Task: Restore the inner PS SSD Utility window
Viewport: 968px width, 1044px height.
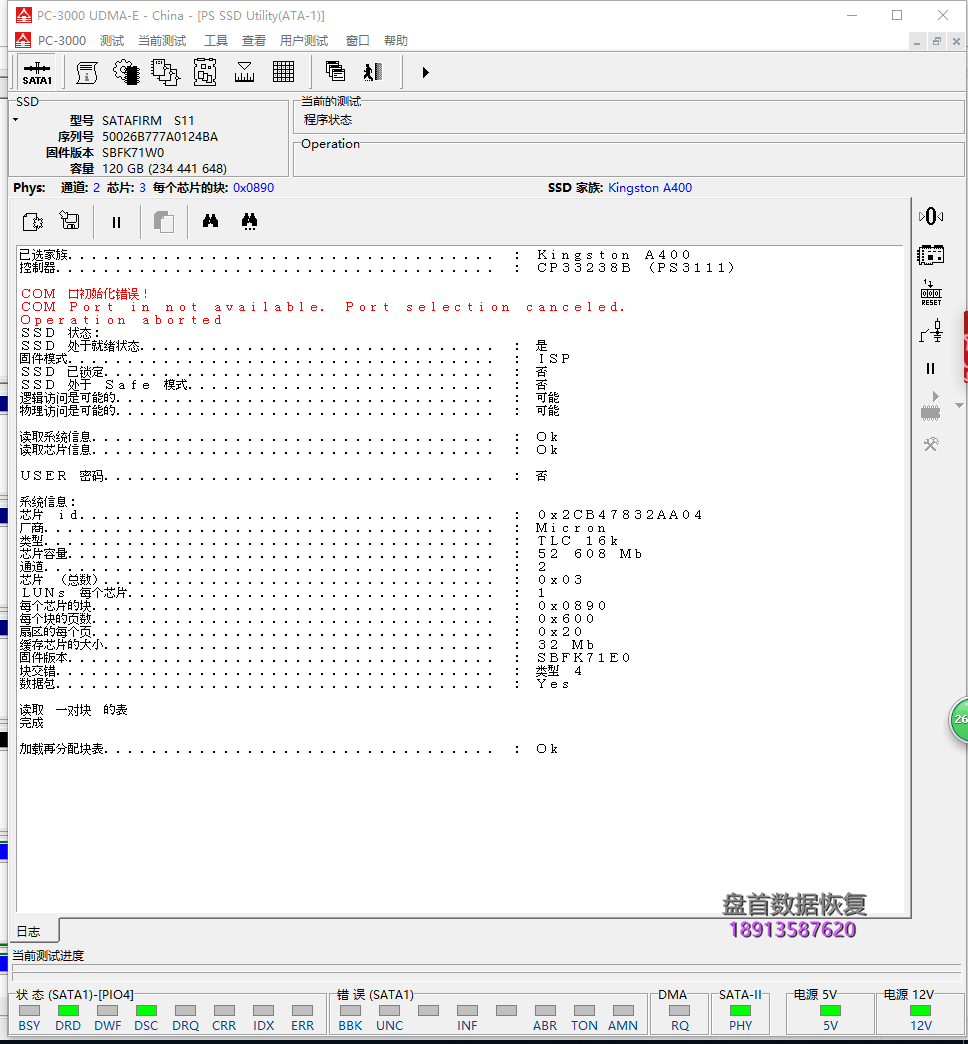Action: 937,41
